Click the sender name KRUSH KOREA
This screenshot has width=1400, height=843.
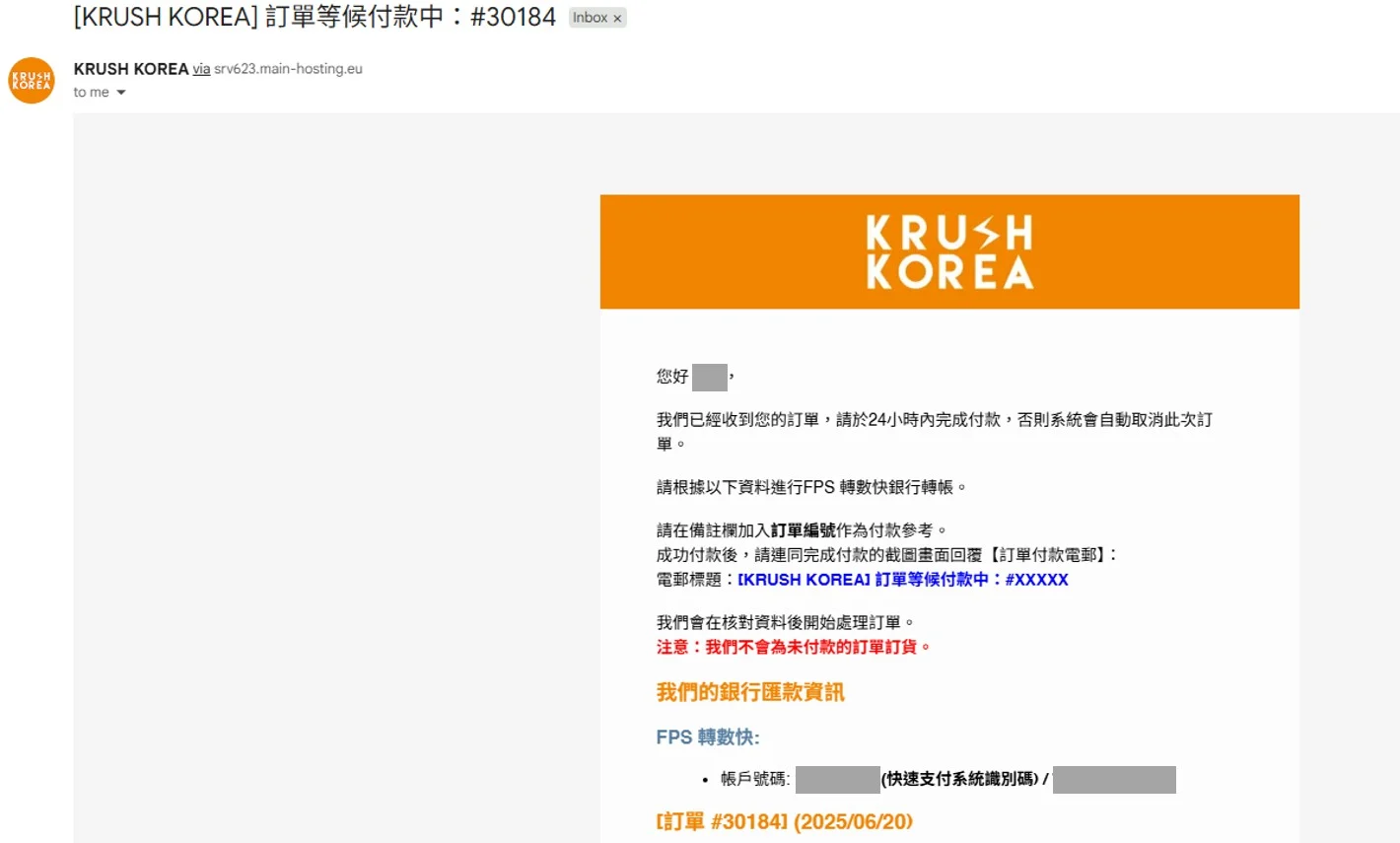[130, 69]
